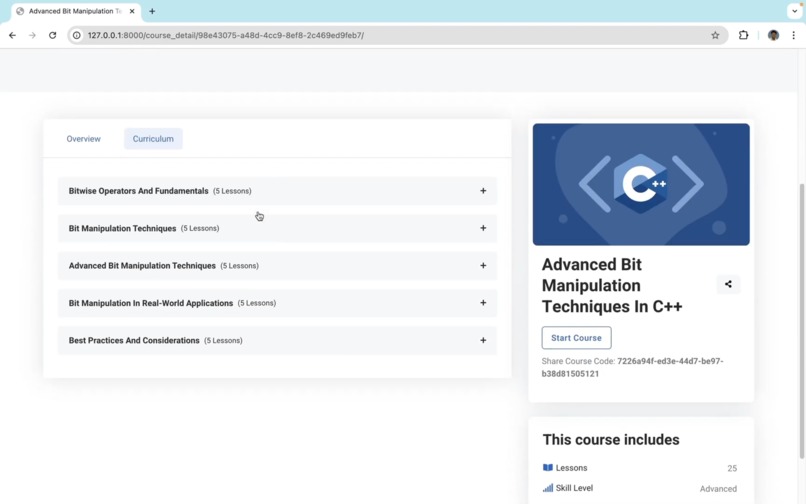Click the Best Practices And Considerations section title

134,340
